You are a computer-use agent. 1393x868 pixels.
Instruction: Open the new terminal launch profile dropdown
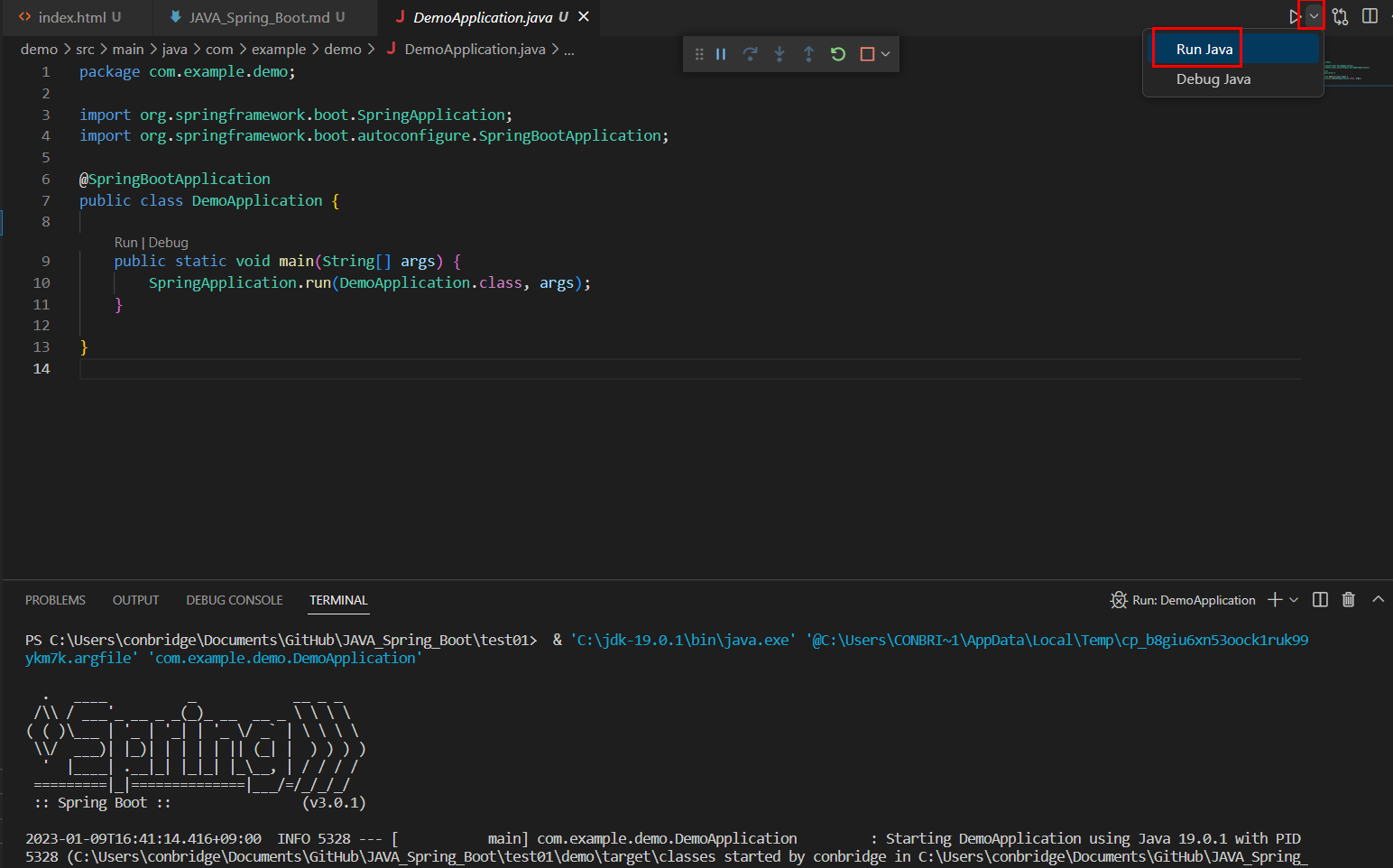tap(1294, 600)
